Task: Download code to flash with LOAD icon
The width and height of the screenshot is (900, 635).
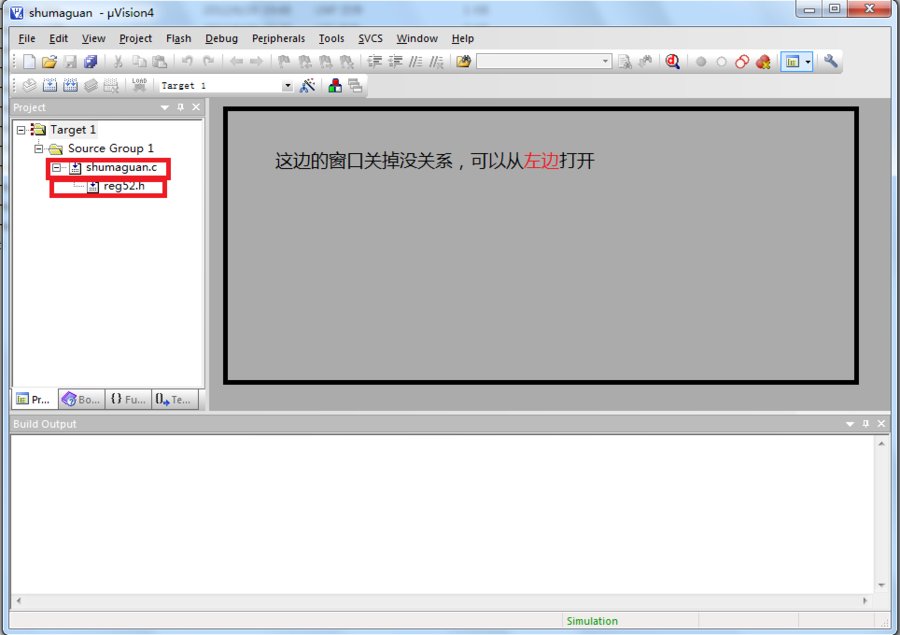Action: click(137, 85)
